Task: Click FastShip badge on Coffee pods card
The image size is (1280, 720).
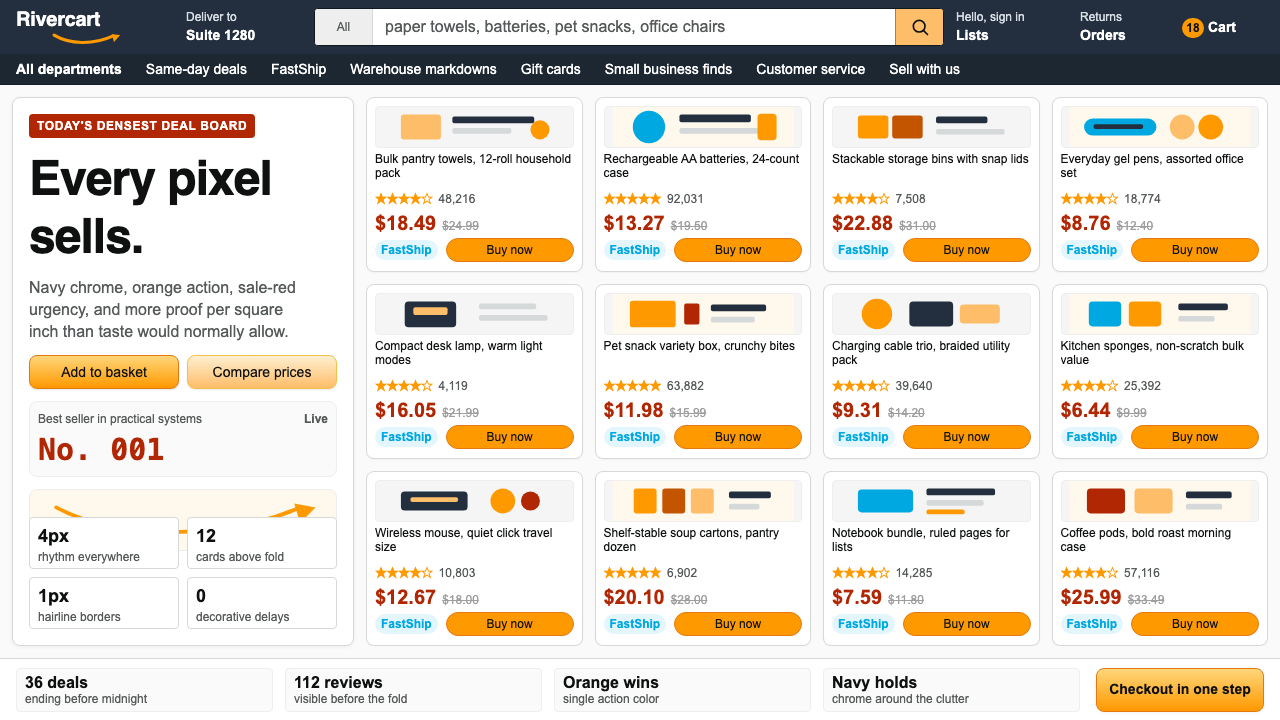Action: (x=1092, y=624)
